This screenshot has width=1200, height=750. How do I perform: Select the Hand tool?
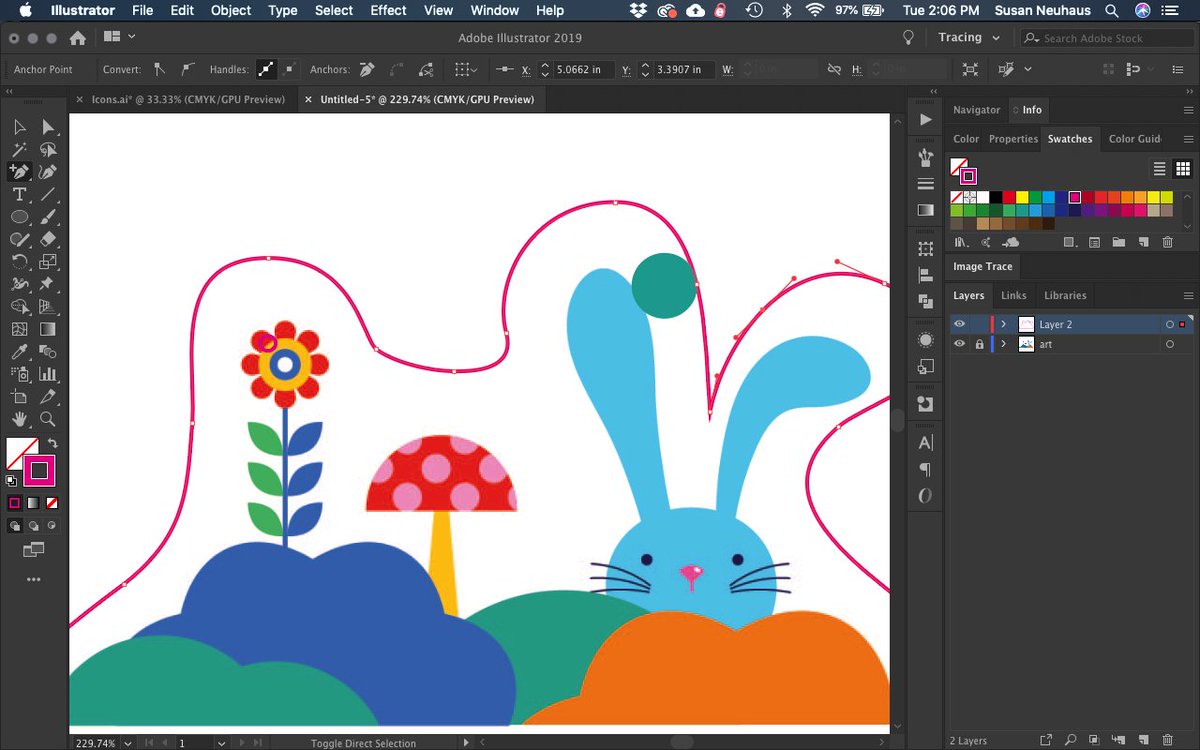coord(19,419)
